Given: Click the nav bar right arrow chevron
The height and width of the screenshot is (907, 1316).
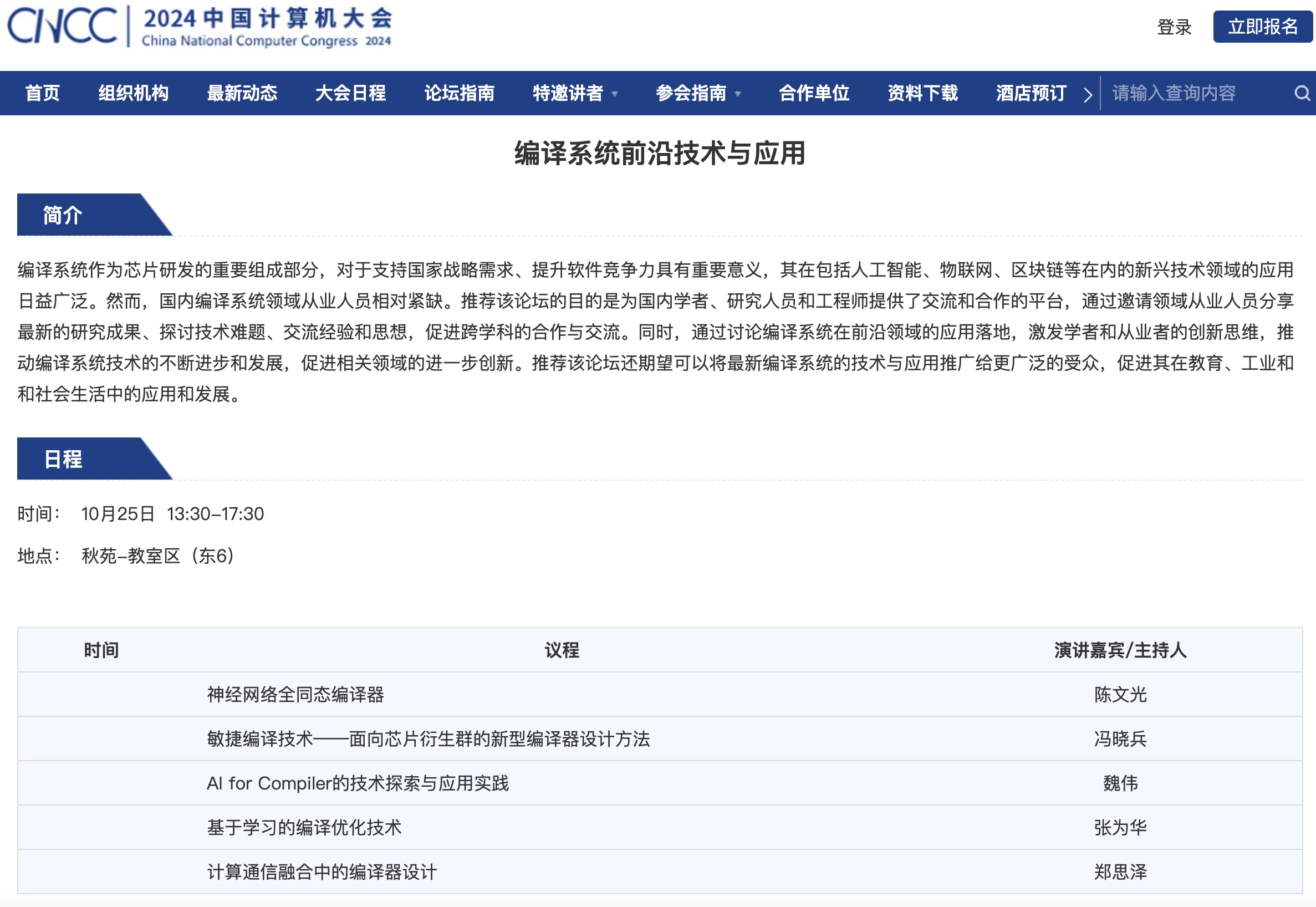Looking at the screenshot, I should [x=1088, y=94].
